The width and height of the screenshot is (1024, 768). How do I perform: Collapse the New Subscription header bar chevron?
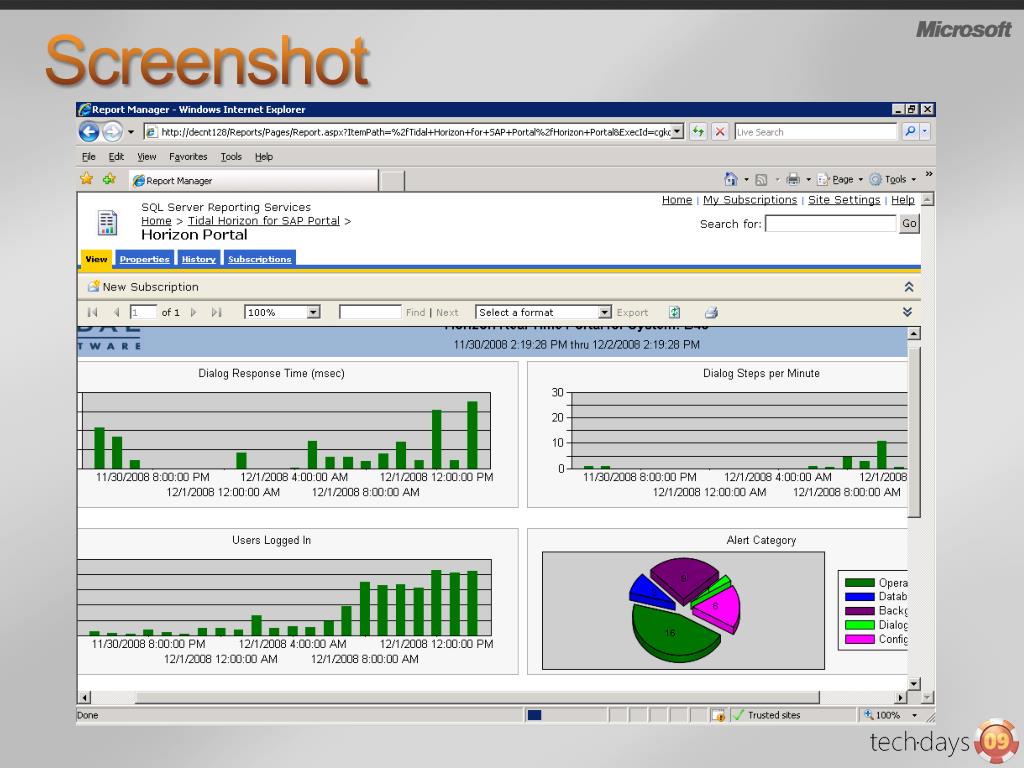coord(908,287)
